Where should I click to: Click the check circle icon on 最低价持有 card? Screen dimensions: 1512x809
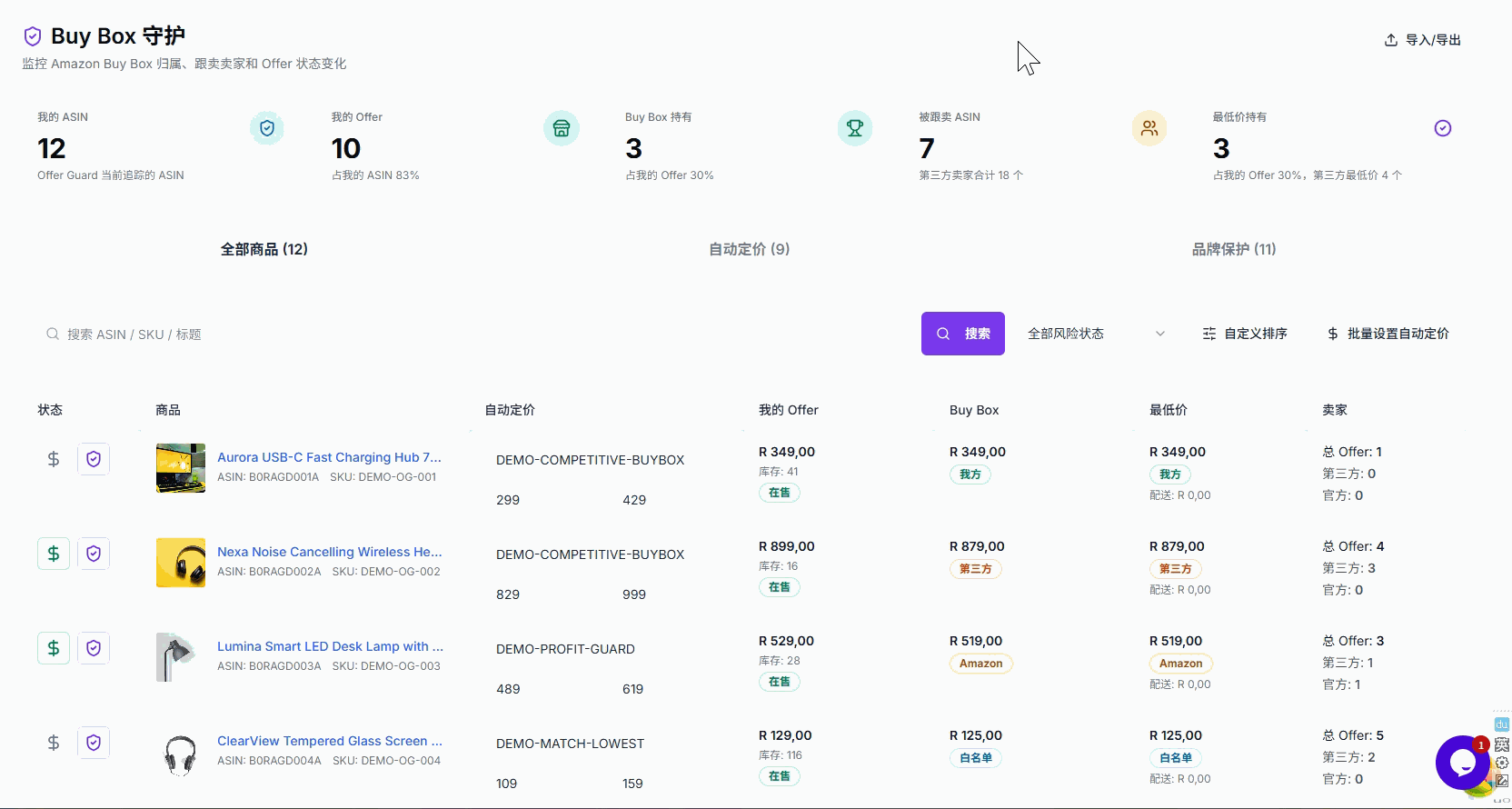coord(1443,128)
